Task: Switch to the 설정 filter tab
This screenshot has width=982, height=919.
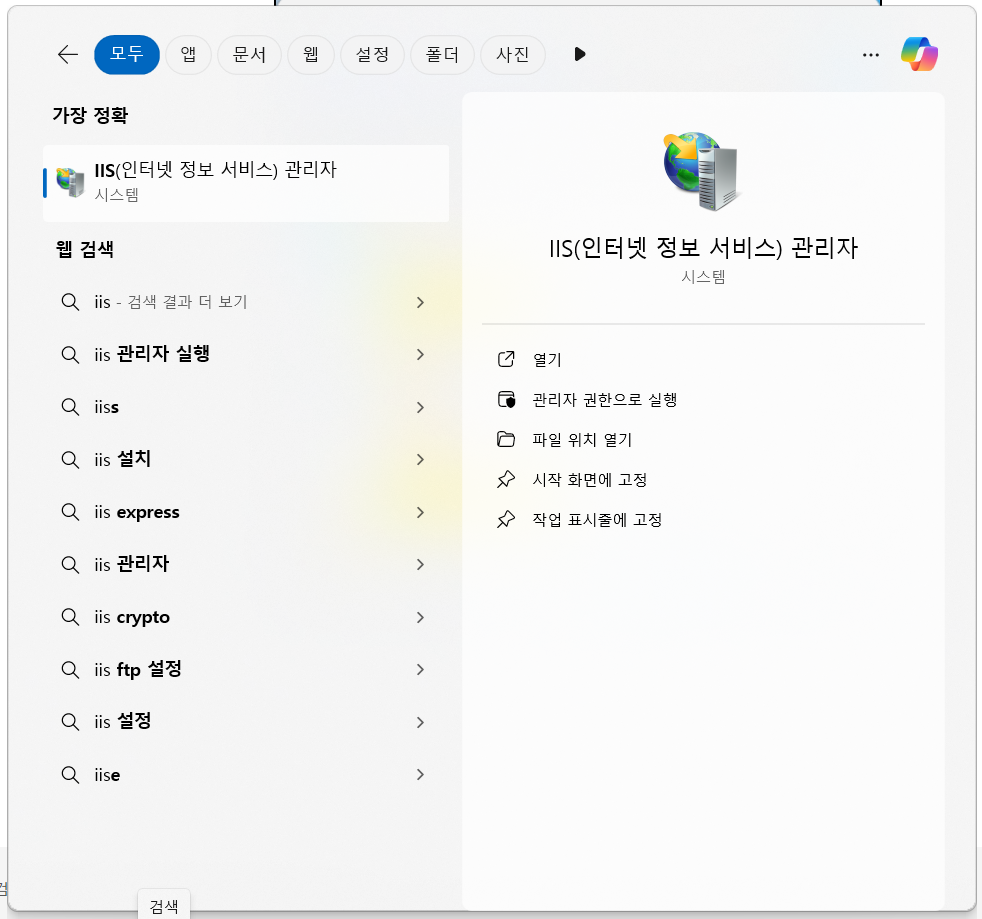Action: tap(372, 55)
